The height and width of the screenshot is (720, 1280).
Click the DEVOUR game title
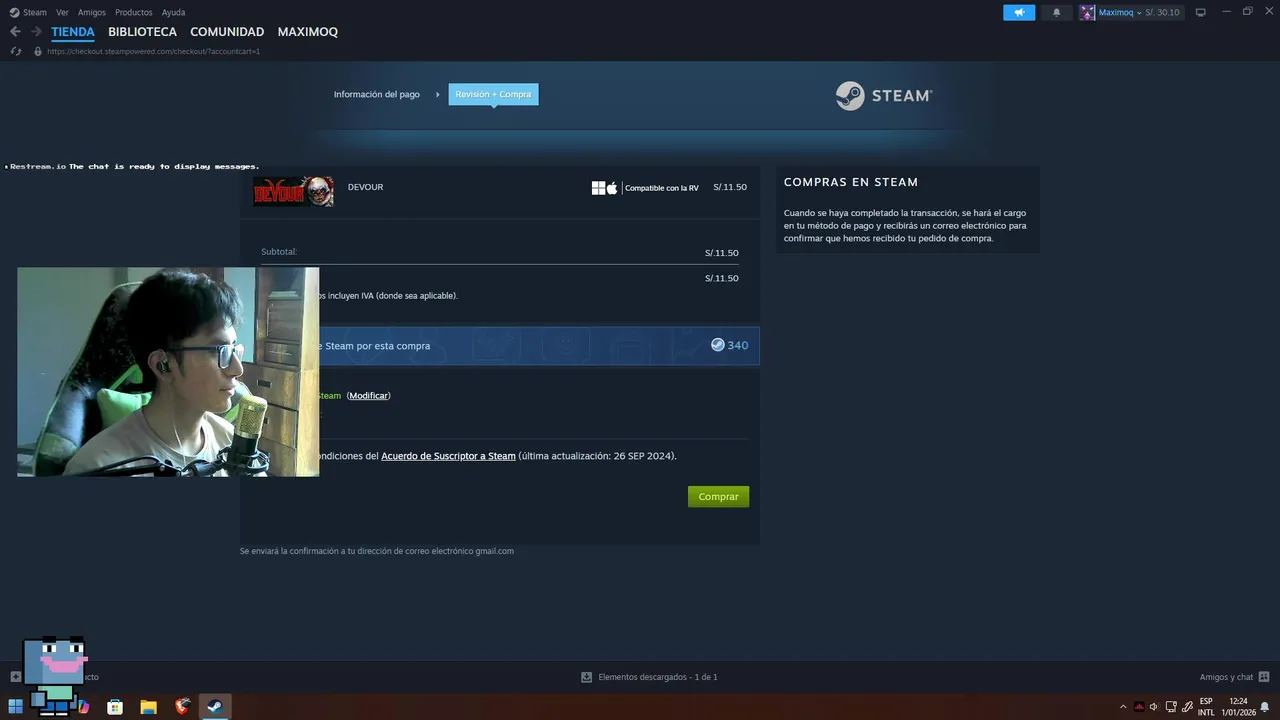(365, 187)
